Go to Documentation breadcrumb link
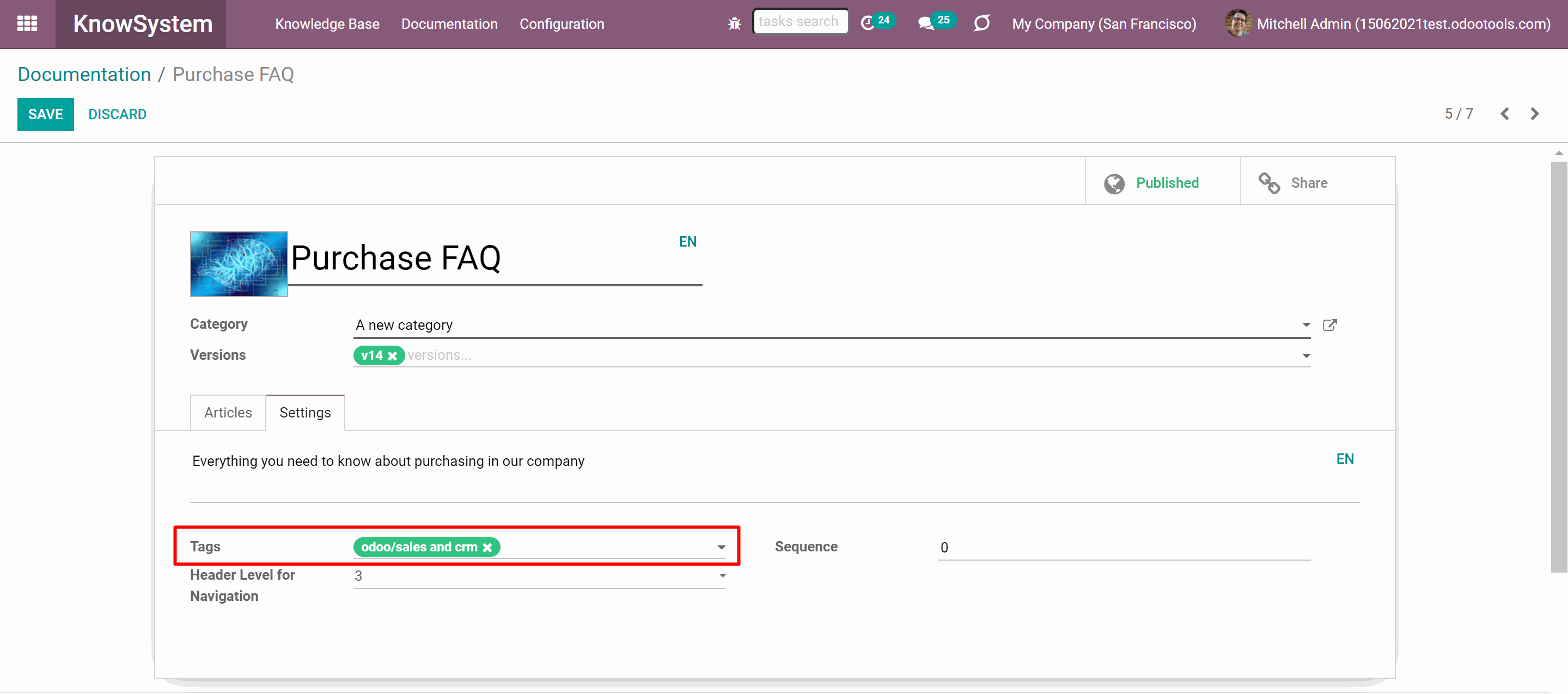Screen dimensions: 1568x694 (x=84, y=74)
